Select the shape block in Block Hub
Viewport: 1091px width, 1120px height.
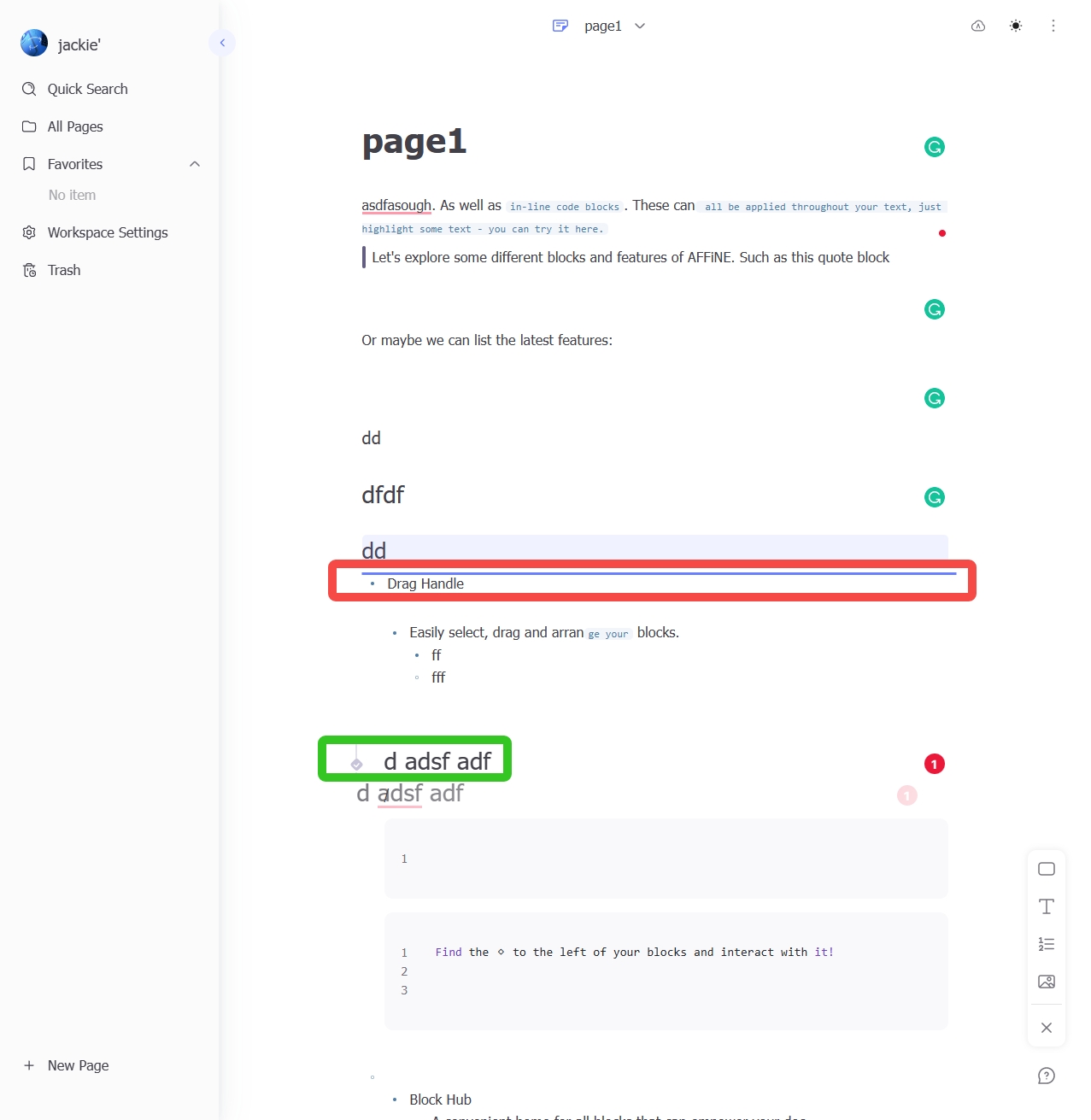[1047, 869]
